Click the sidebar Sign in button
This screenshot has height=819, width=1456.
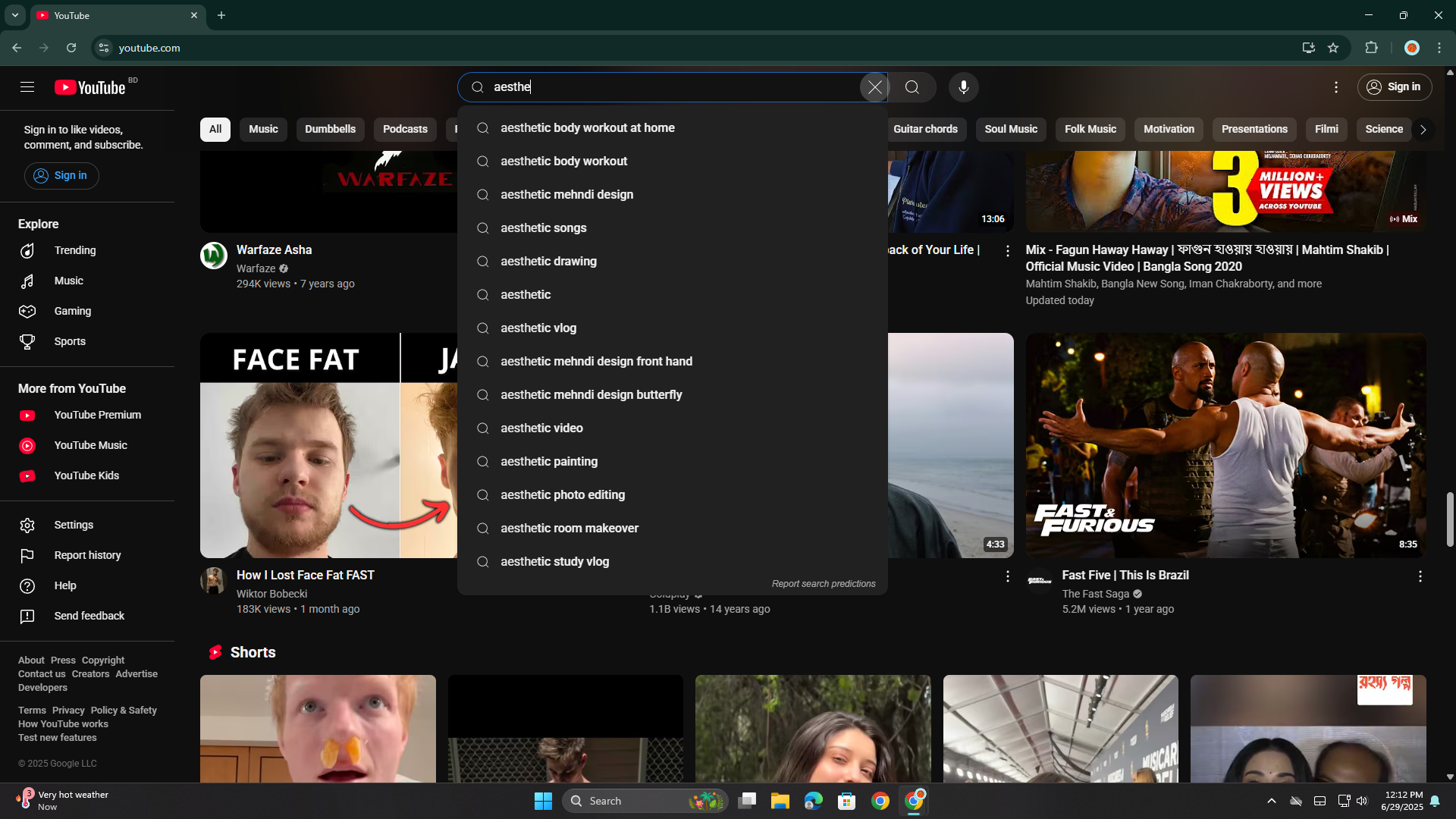pos(61,176)
